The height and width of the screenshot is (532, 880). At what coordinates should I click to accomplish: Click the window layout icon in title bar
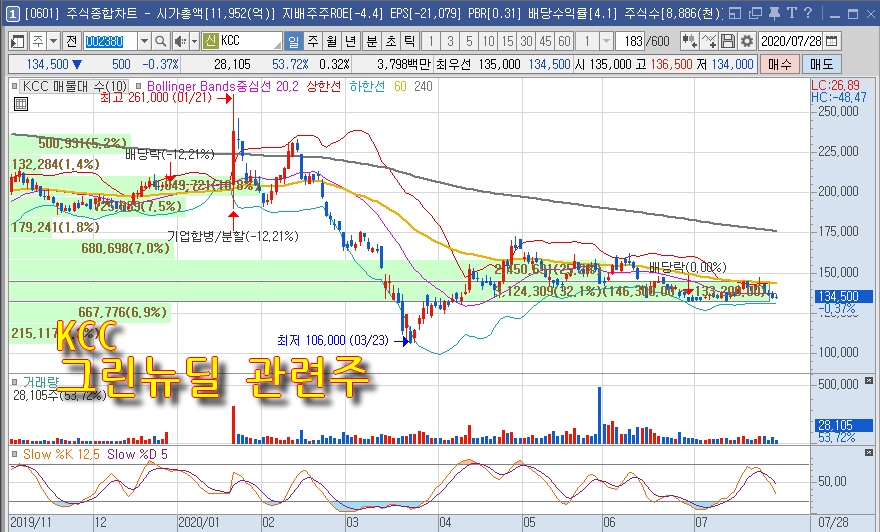pyautogui.click(x=735, y=13)
